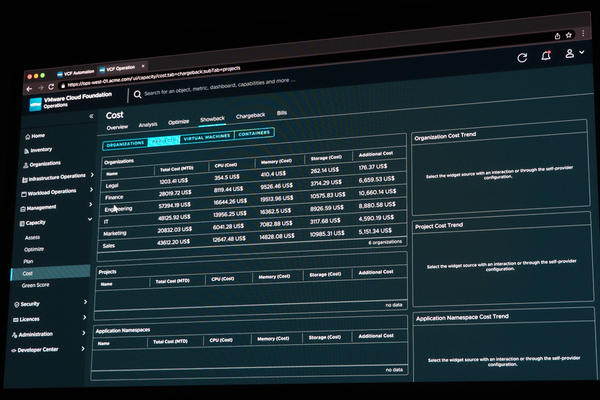The width and height of the screenshot is (600, 400).
Task: Focus the object search field
Action: click(x=220, y=87)
